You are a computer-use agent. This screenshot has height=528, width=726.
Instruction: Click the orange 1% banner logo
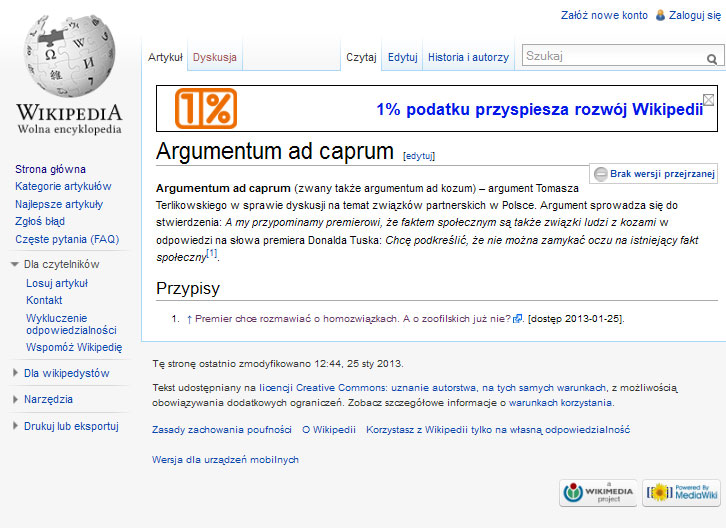click(206, 109)
